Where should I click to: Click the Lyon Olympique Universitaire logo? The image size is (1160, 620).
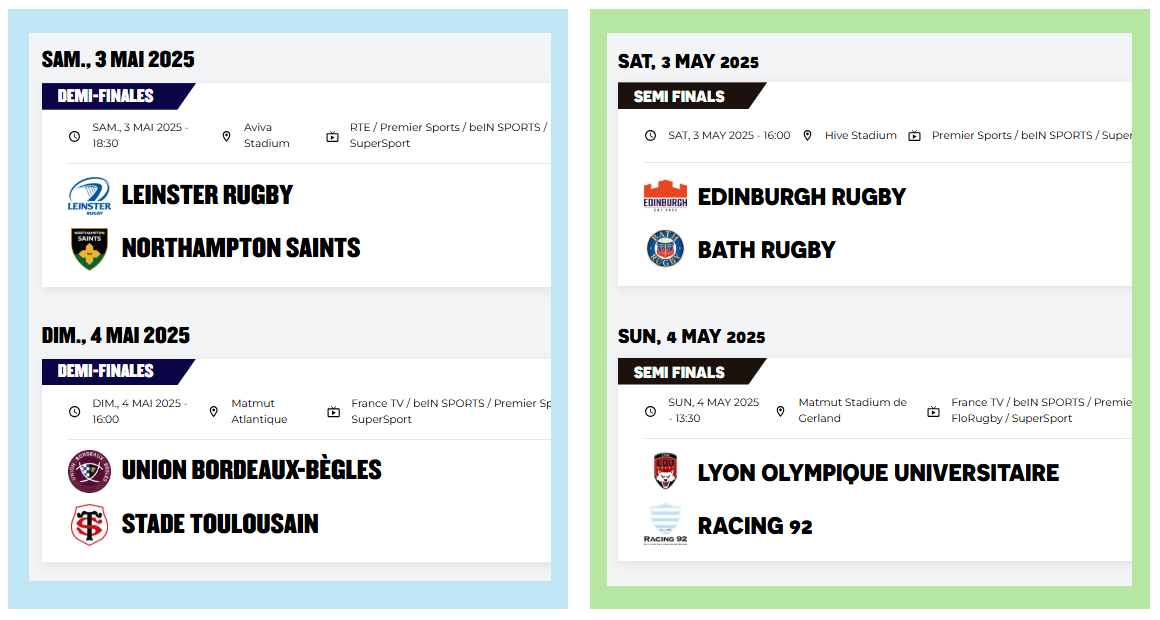click(x=665, y=472)
